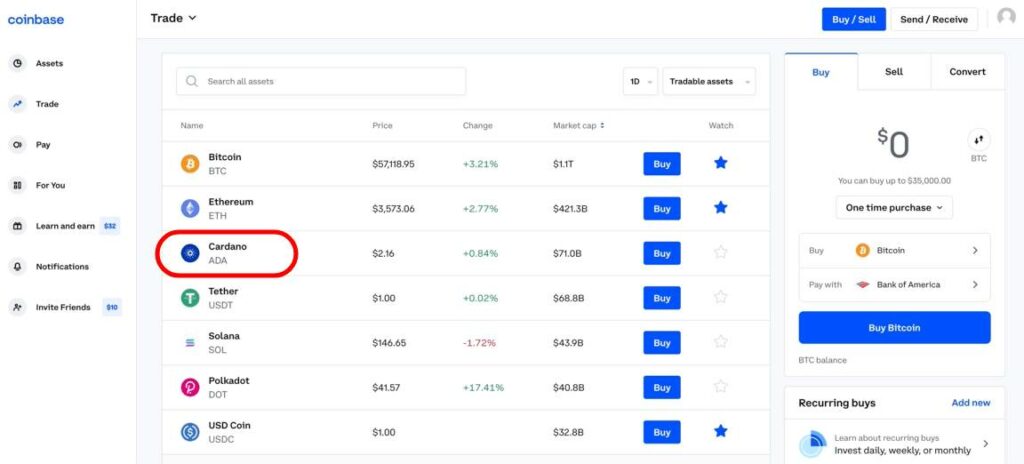Viewport: 1024px width, 464px height.
Task: Click the Send / Receive button
Action: (x=934, y=20)
